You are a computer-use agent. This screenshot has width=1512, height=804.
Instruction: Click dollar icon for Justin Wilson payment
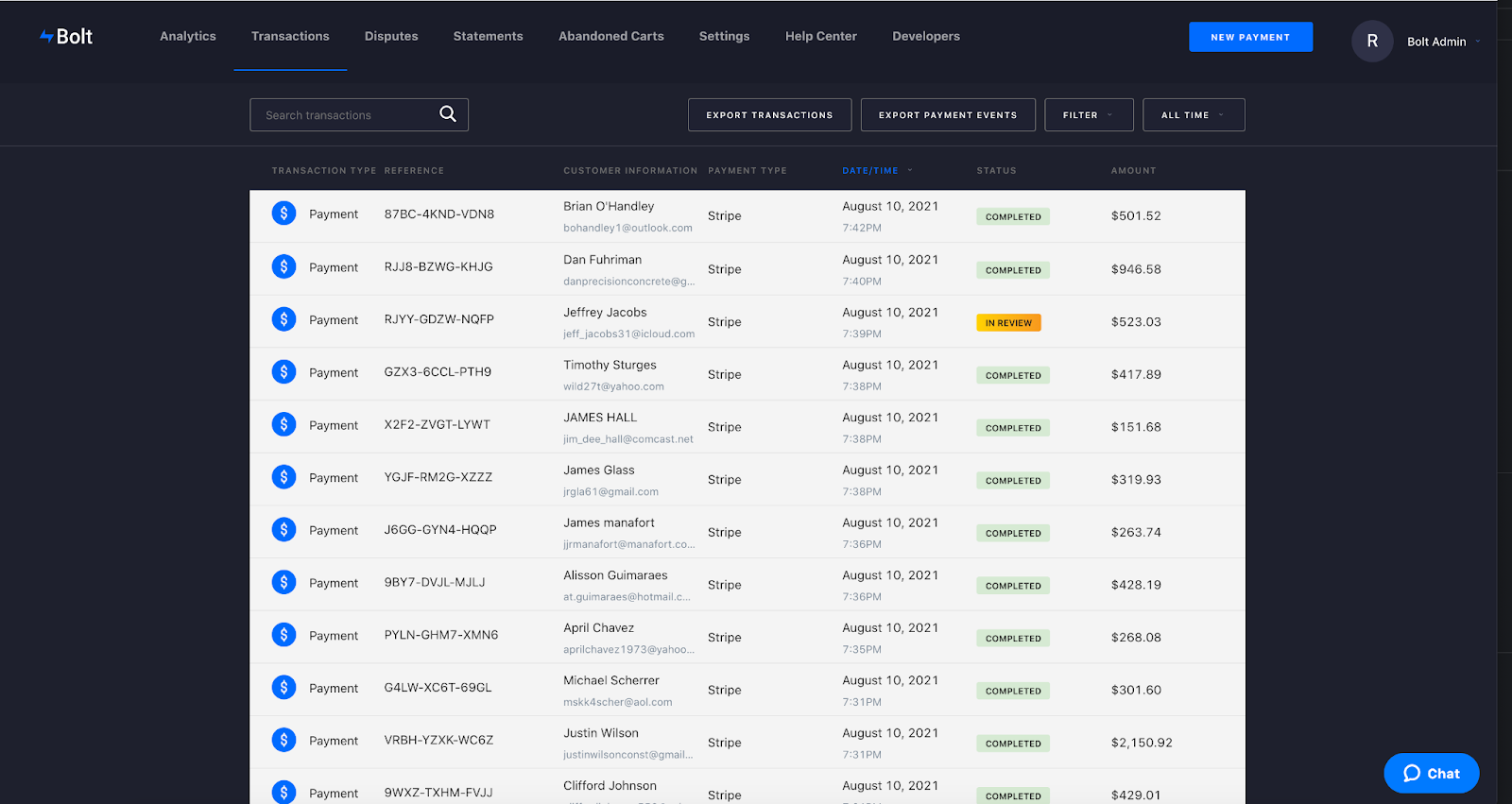click(x=283, y=740)
